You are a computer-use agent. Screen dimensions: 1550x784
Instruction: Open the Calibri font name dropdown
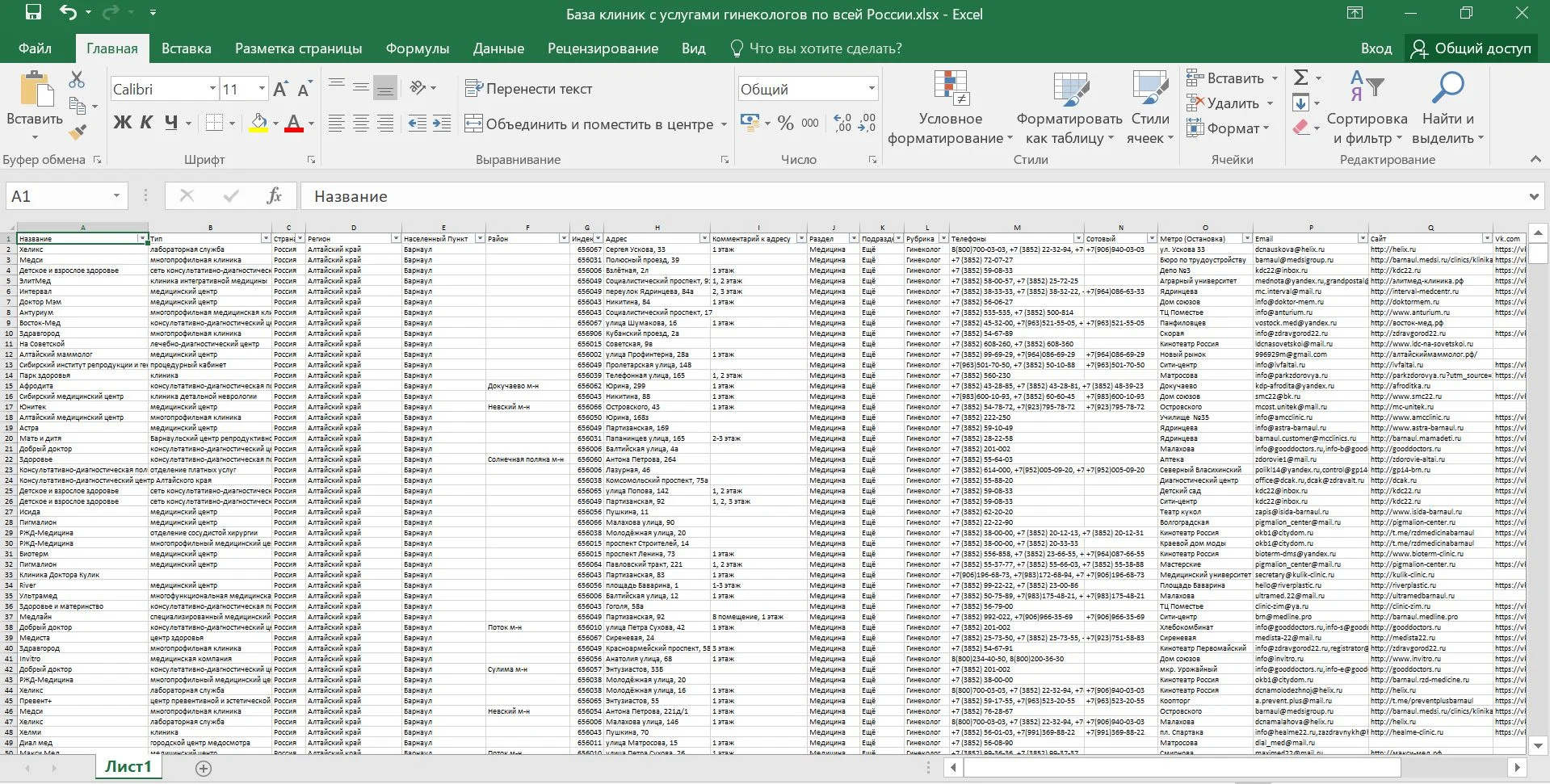click(213, 89)
